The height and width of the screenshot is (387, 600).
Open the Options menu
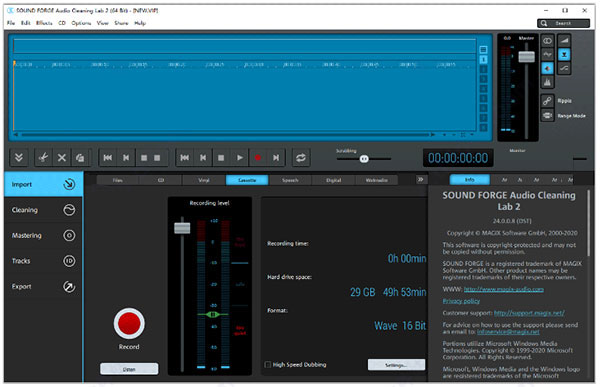(81, 23)
